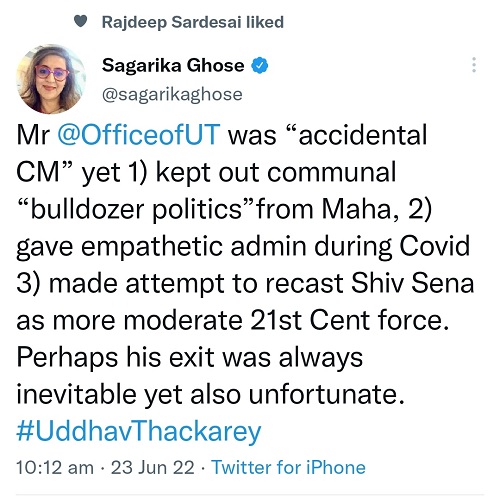500x497 pixels.
Task: Click the line ending with unfortunate
Action: (210, 394)
